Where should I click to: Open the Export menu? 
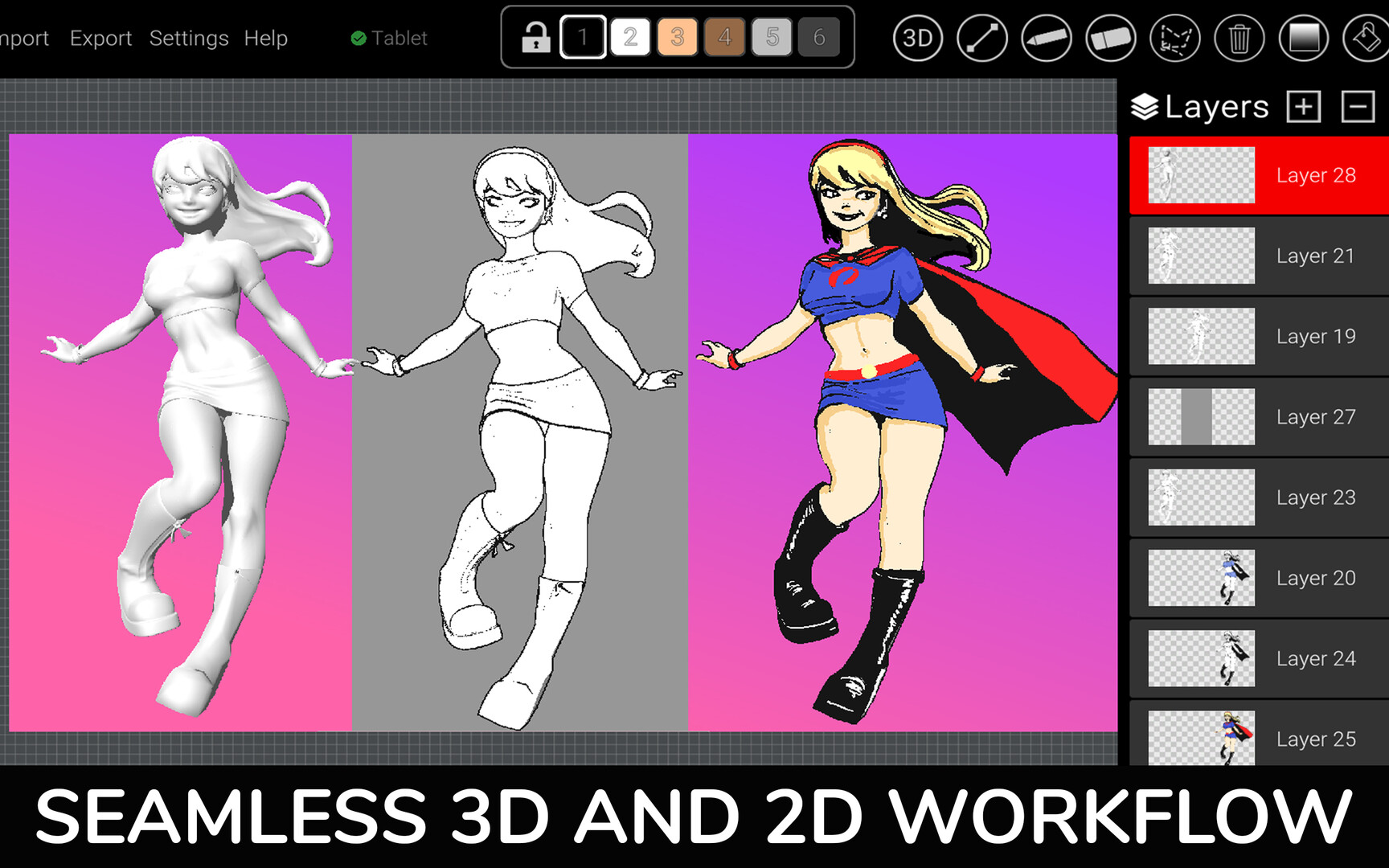pyautogui.click(x=100, y=38)
